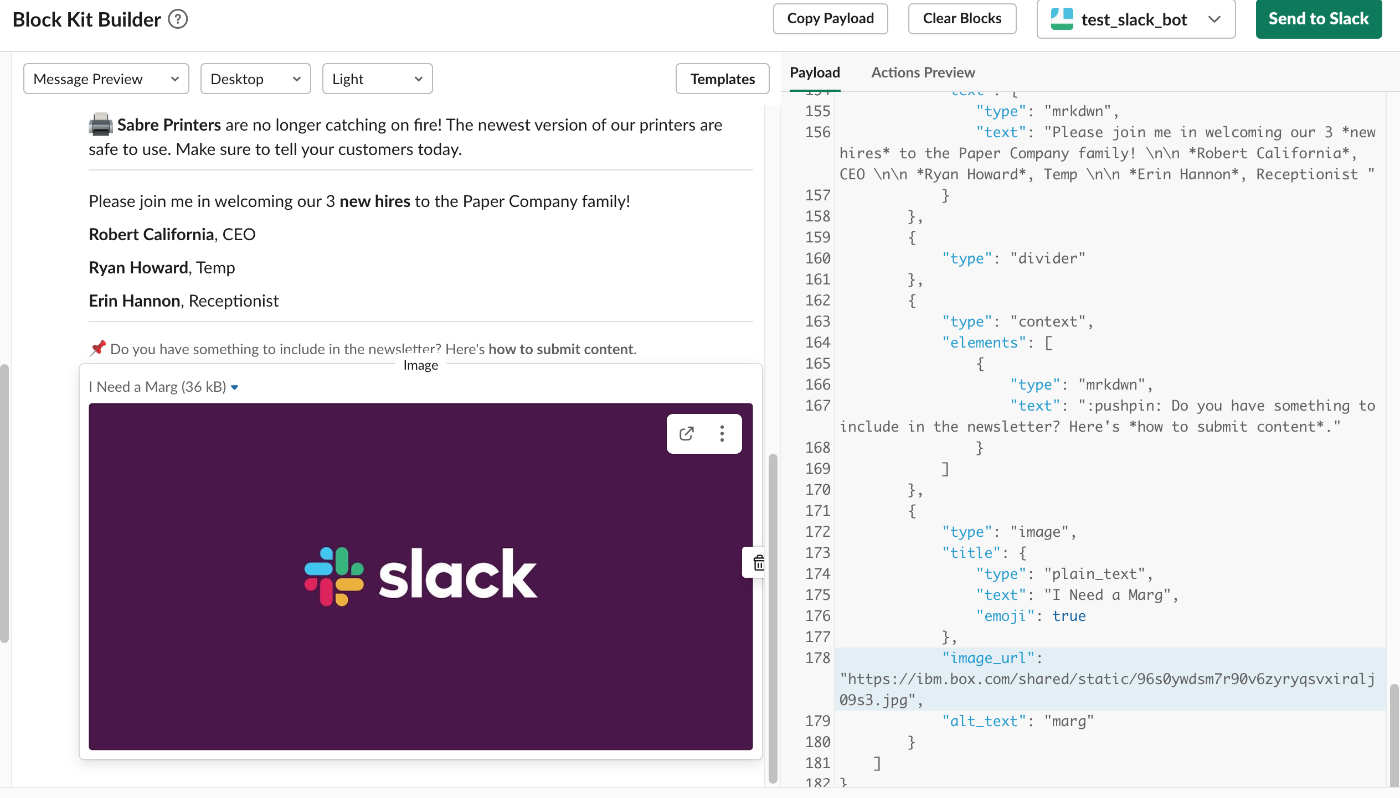Switch to the Payload tab
Viewport: 1400px width, 798px height.
815,72
